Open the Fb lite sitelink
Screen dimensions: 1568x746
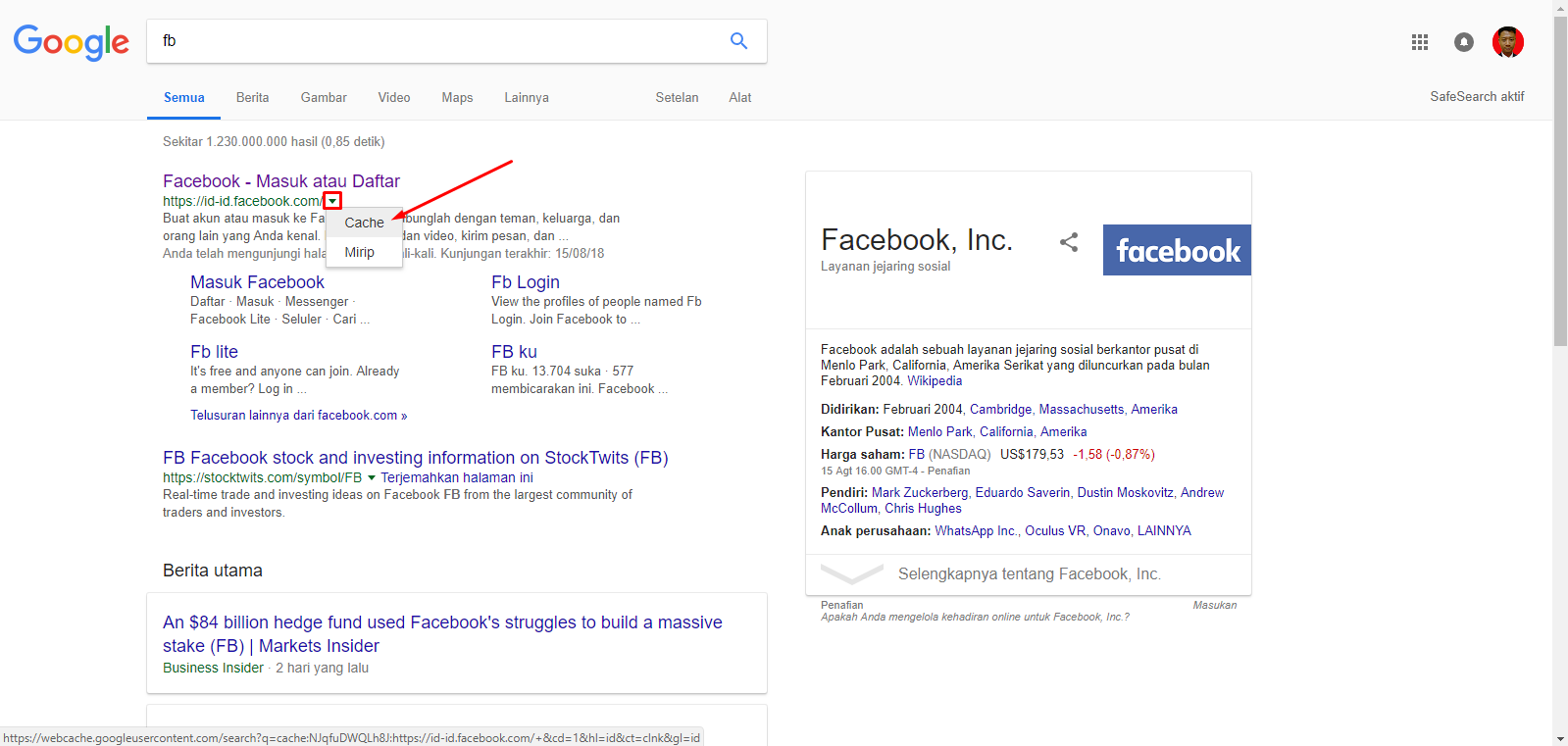click(214, 352)
